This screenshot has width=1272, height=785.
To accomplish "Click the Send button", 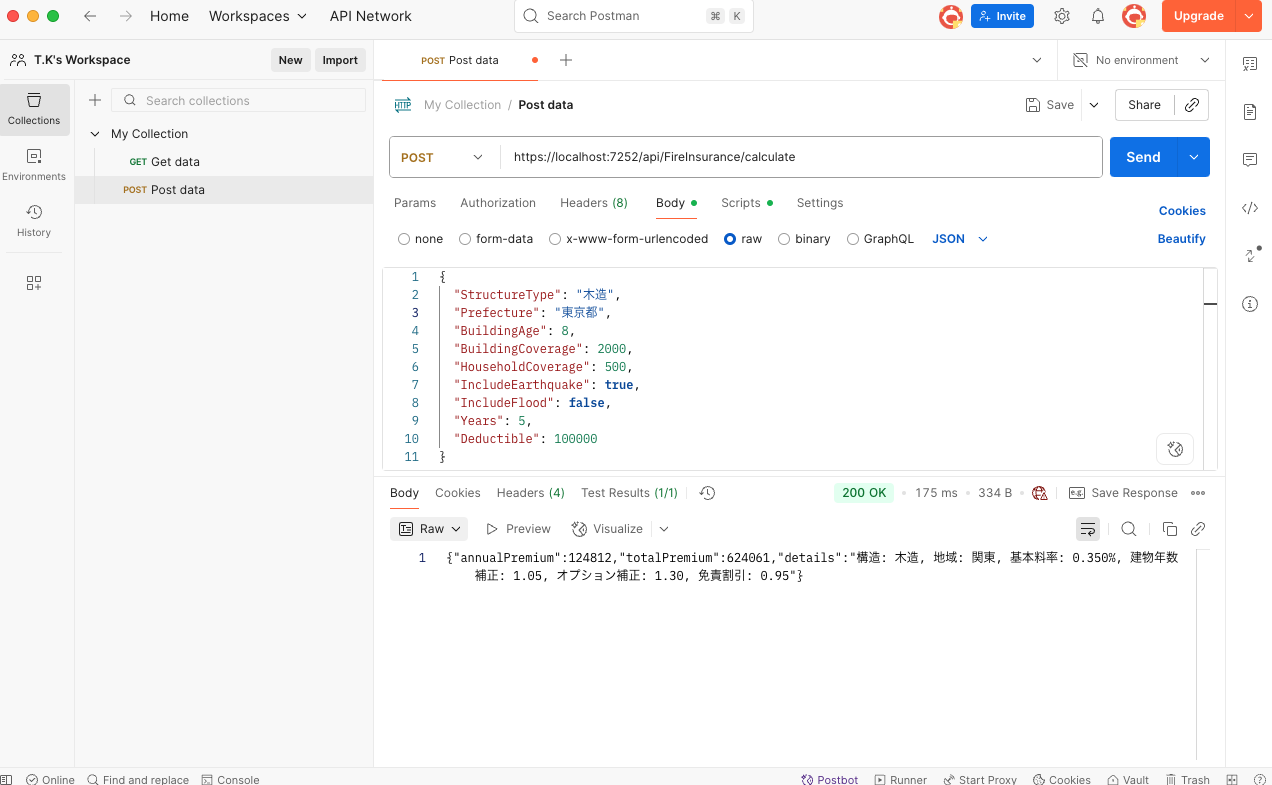I will [1143, 157].
